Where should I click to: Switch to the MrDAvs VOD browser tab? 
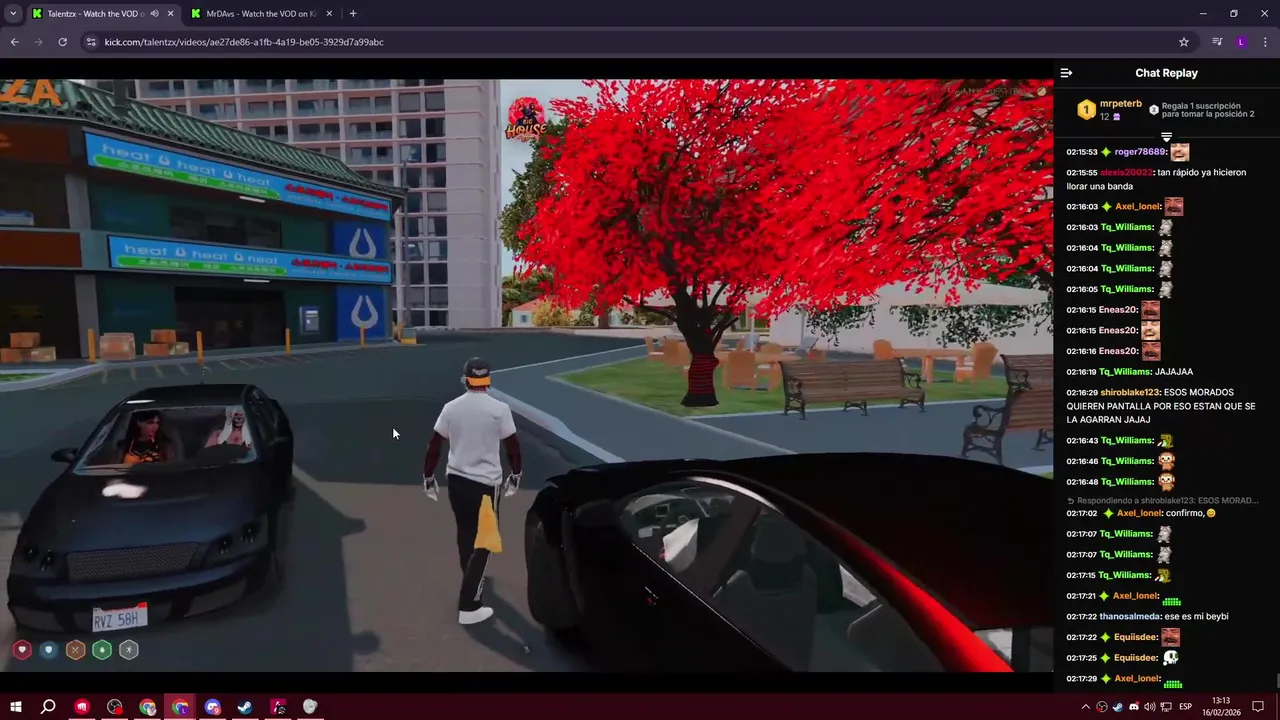(x=258, y=14)
